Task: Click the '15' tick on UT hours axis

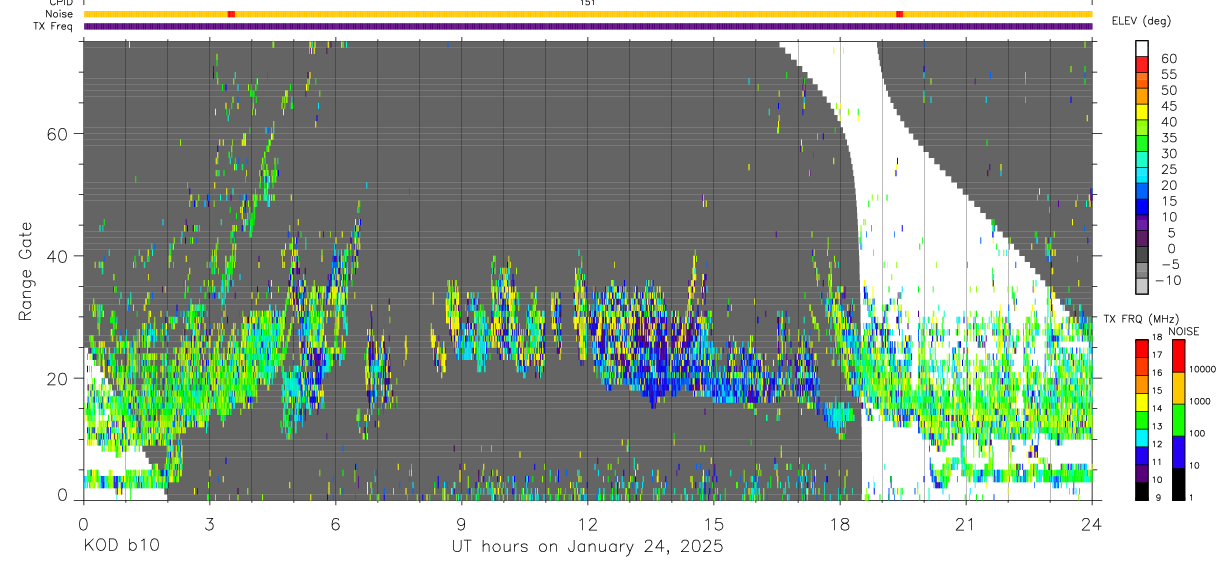Action: tap(714, 523)
